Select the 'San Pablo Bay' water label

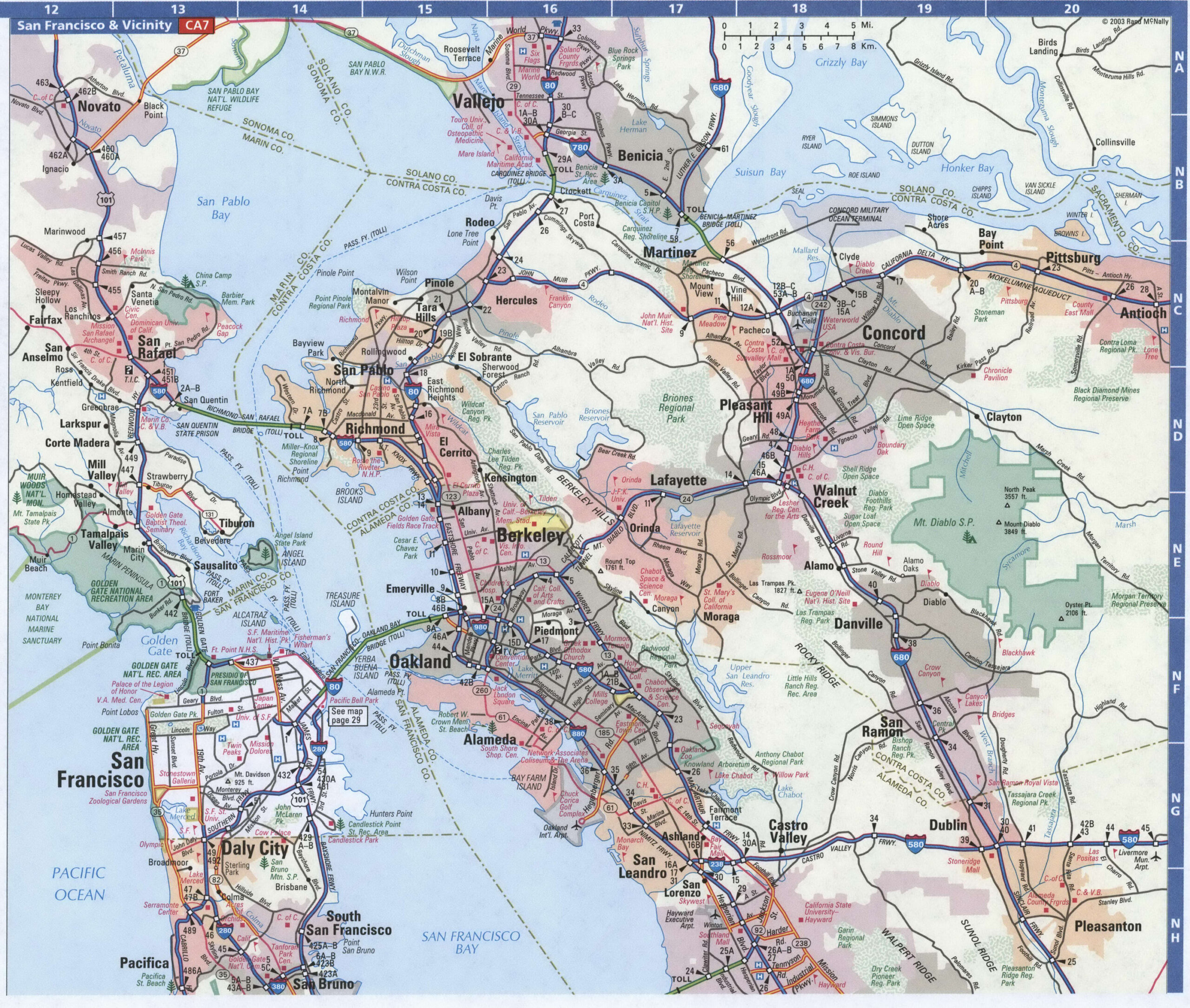tap(224, 208)
